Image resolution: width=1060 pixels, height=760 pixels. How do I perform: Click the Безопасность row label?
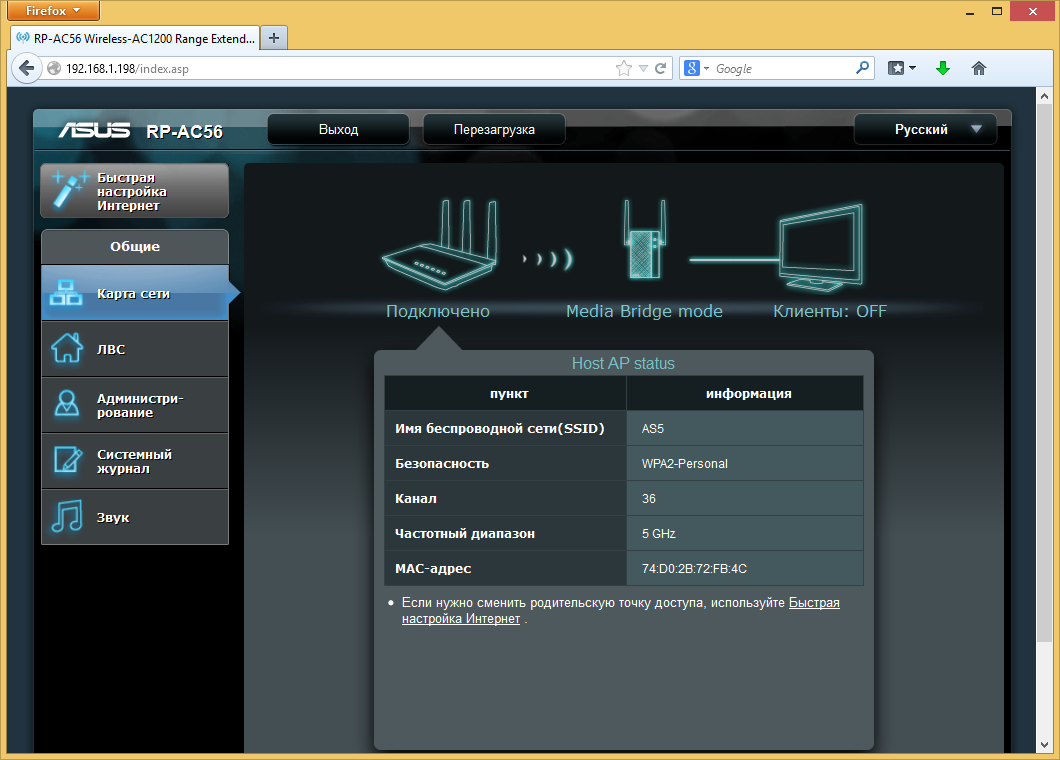[x=441, y=464]
